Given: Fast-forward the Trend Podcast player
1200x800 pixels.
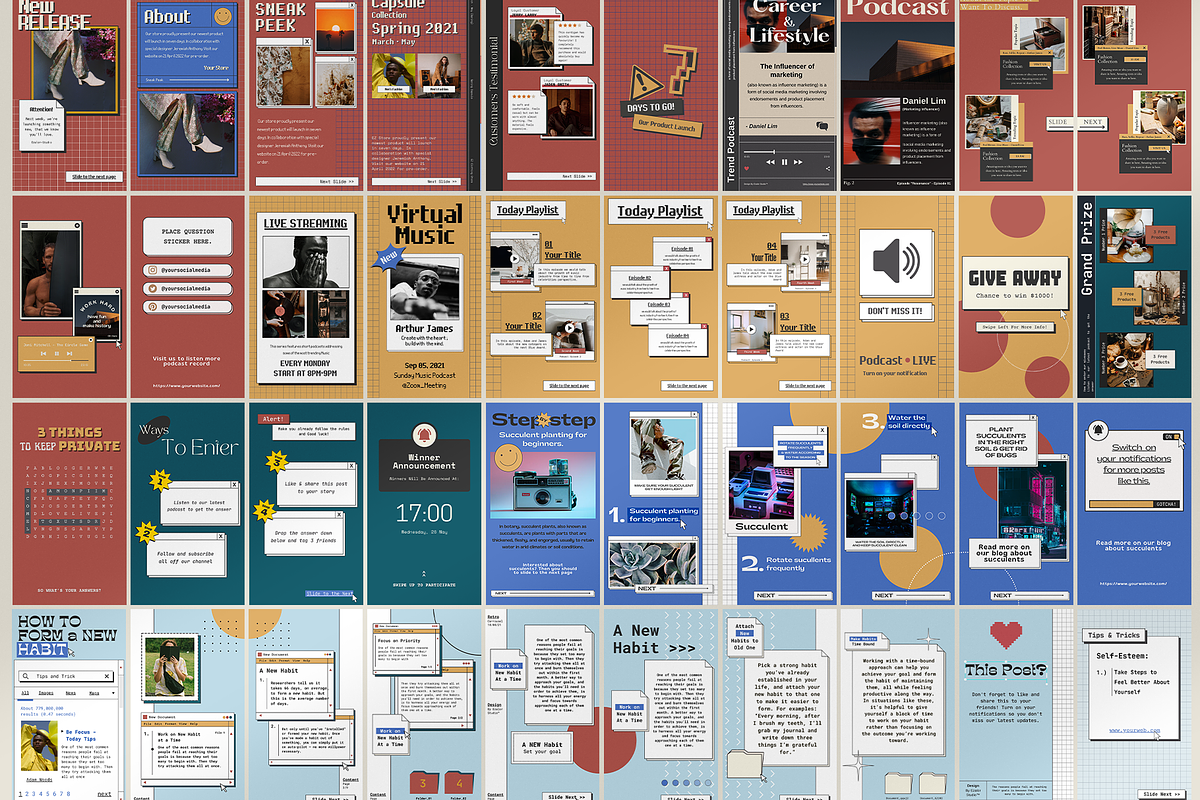Looking at the screenshot, I should point(800,161).
